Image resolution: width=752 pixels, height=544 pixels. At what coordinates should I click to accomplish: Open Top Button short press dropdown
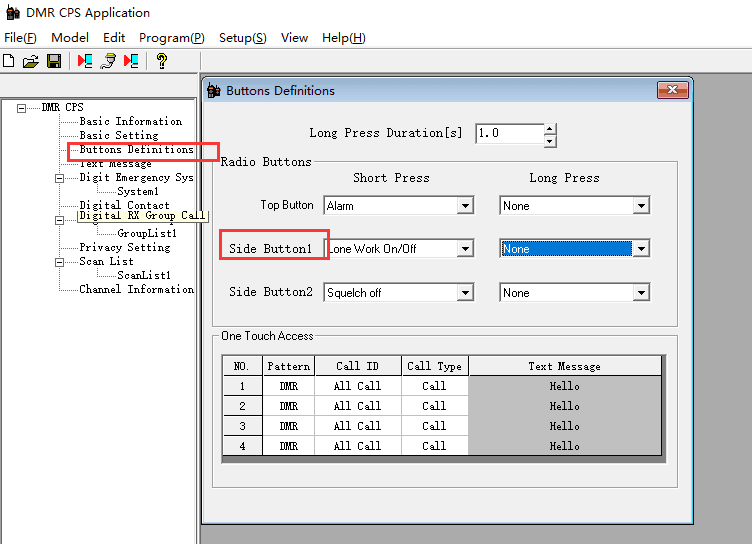point(465,206)
